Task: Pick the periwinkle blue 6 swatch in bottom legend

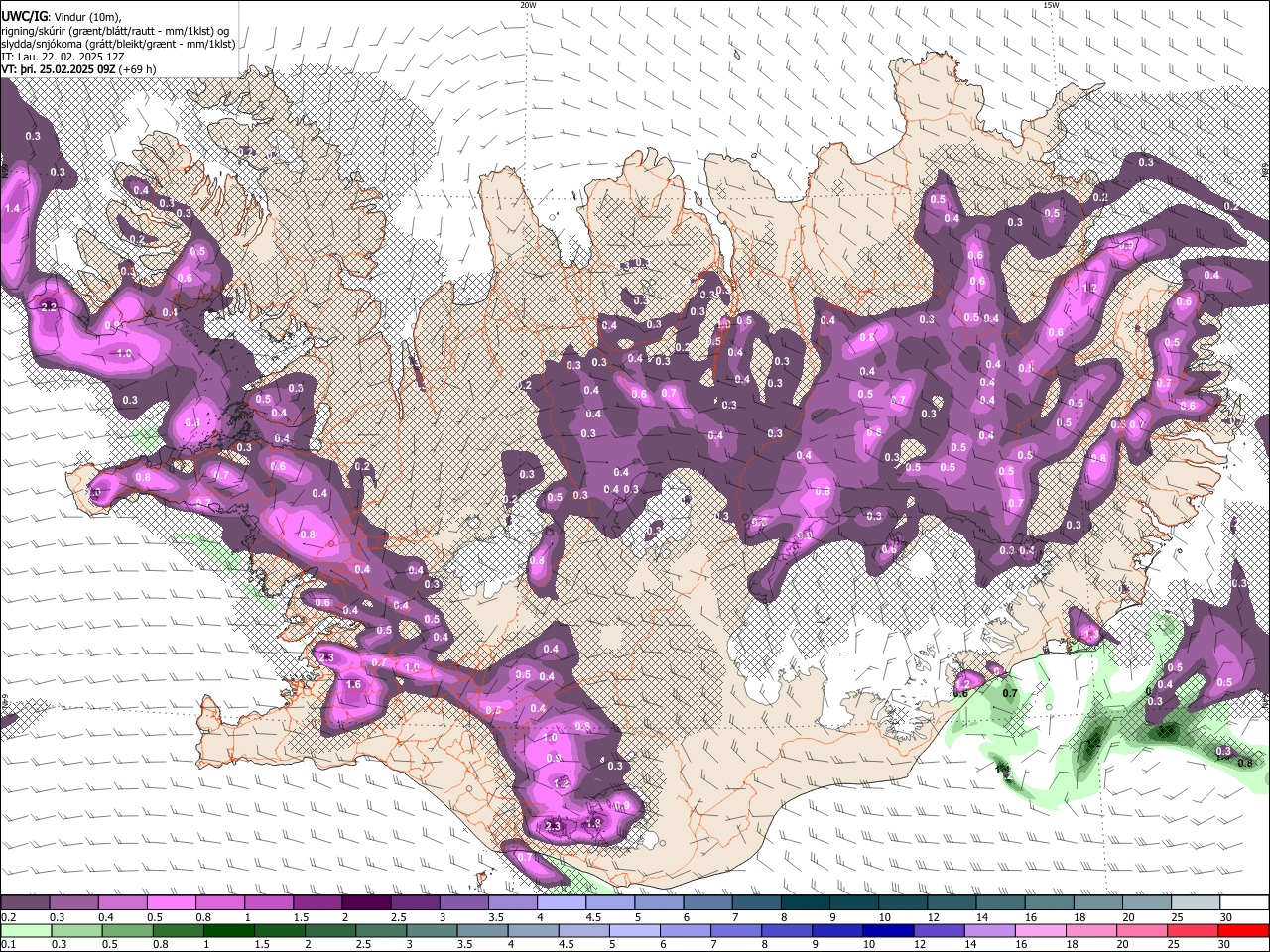Action: click(x=686, y=931)
